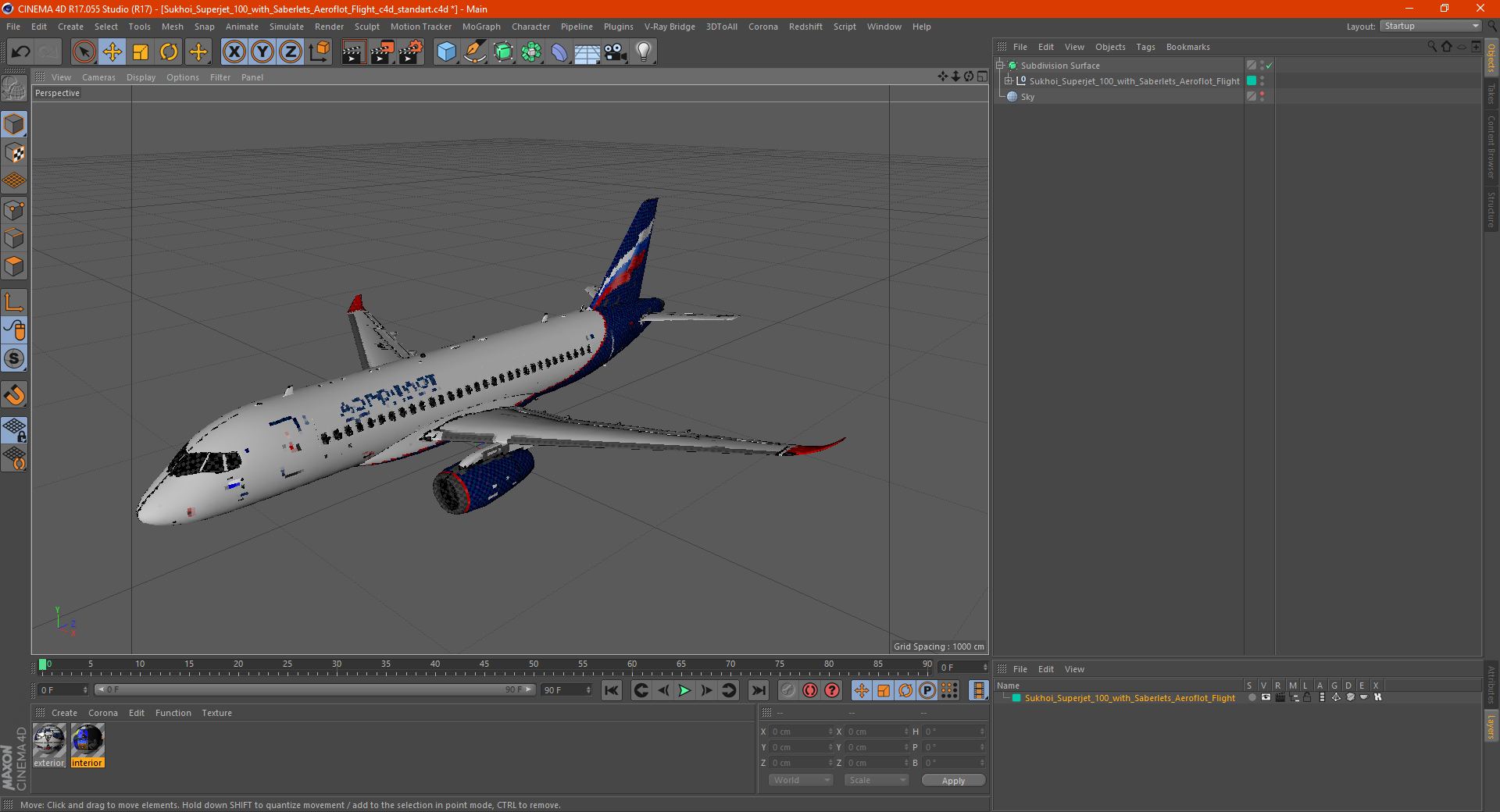Open the Simulate menu
Image resolution: width=1500 pixels, height=812 pixels.
point(287,27)
